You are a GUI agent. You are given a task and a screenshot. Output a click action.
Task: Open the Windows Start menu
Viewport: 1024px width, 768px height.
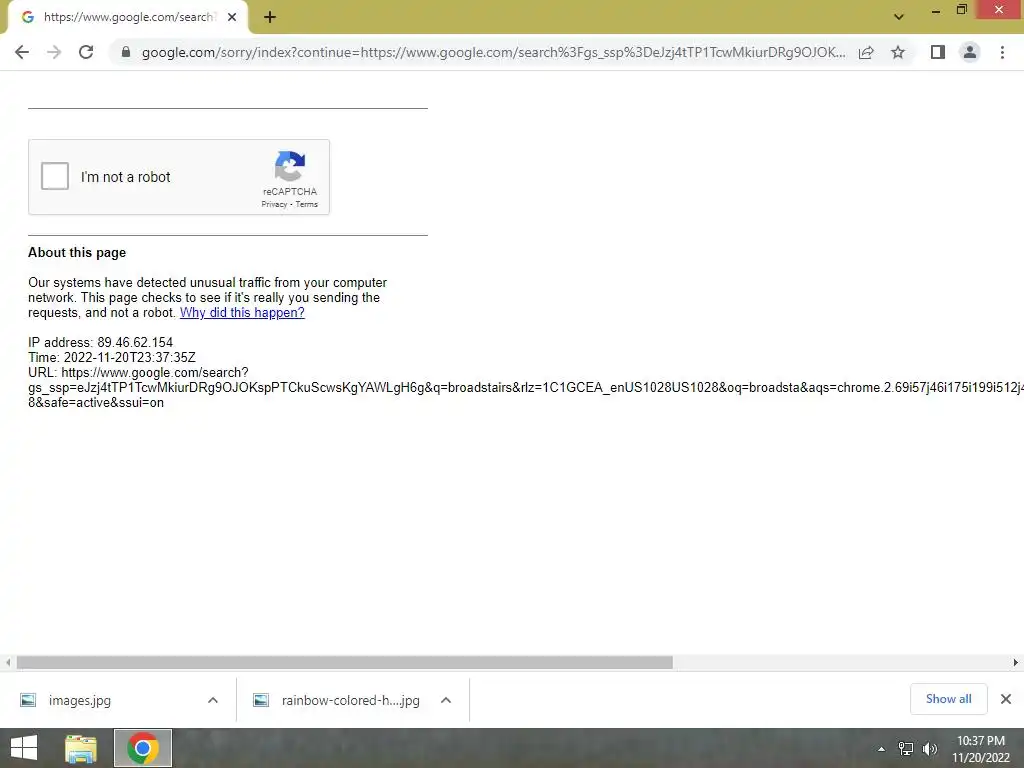coord(24,748)
